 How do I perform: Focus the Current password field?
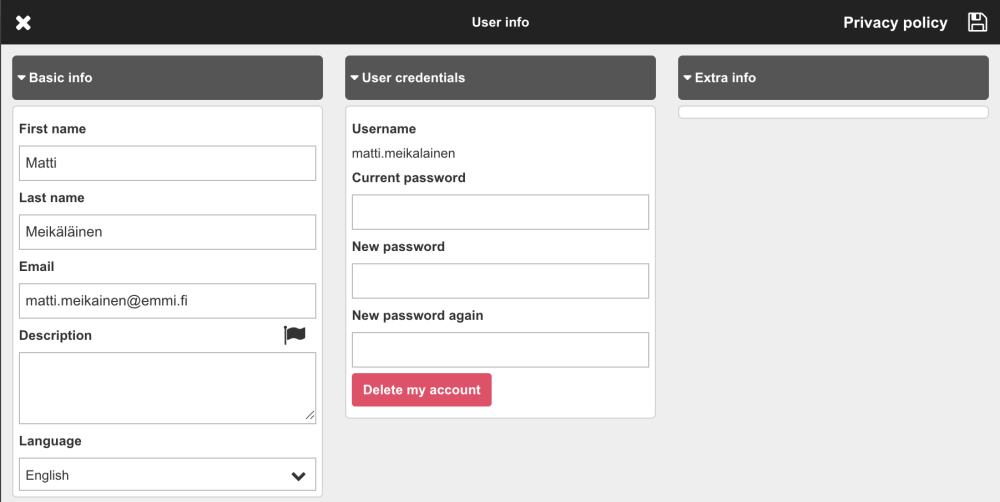pyautogui.click(x=500, y=212)
